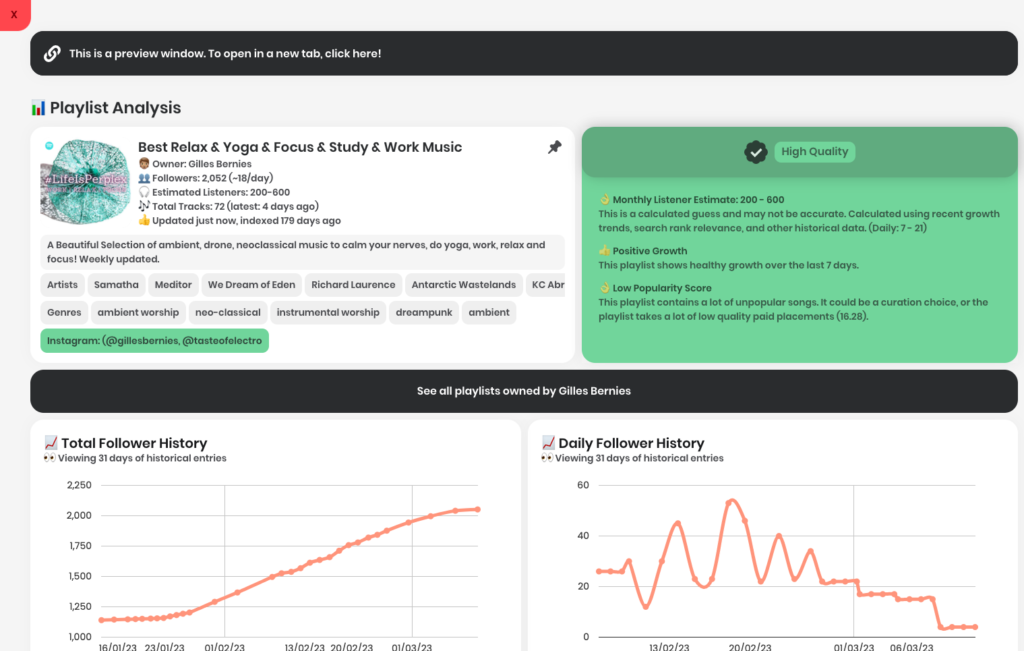Click the Artists label chip

tap(62, 285)
